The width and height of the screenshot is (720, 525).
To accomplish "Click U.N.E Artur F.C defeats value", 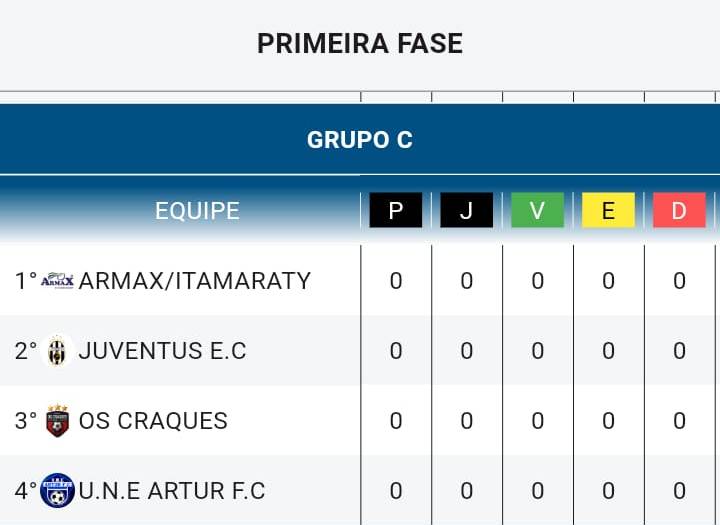I will click(x=680, y=491).
